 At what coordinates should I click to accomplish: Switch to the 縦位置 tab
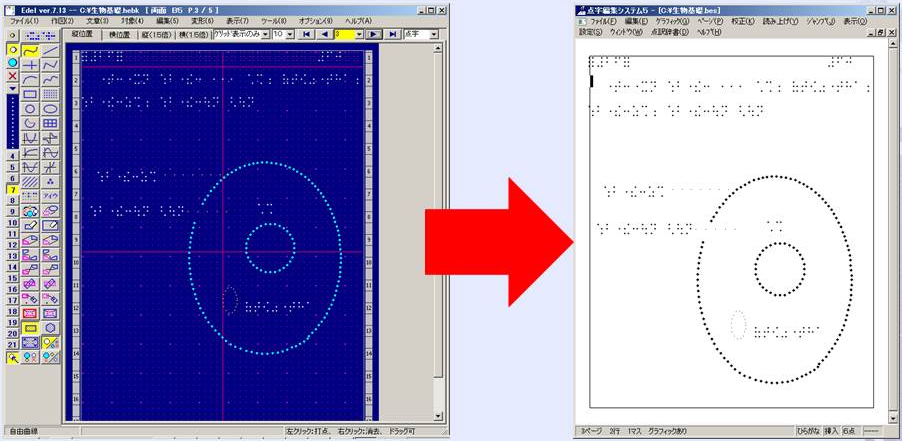click(x=83, y=34)
